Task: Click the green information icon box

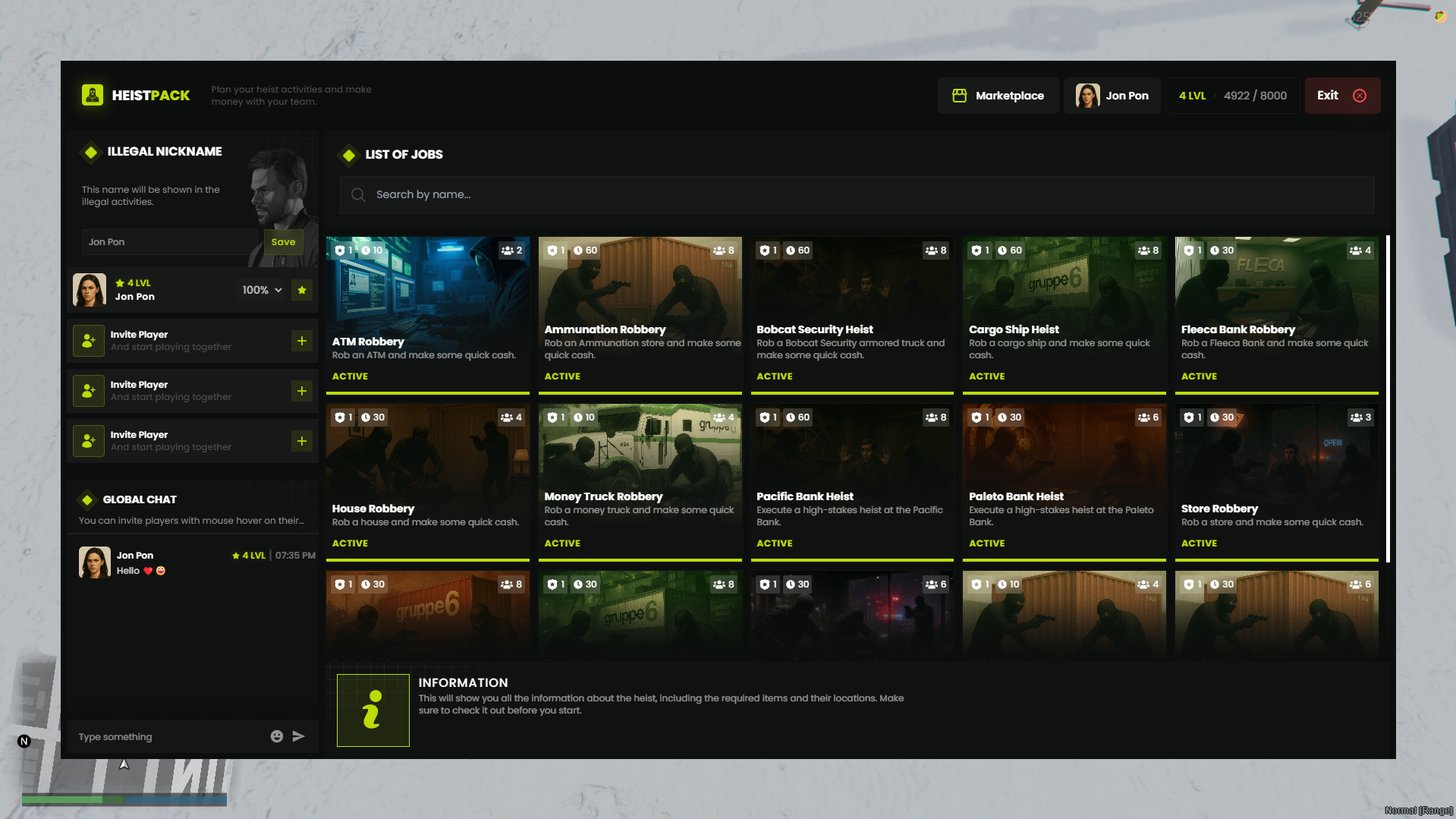Action: click(373, 710)
